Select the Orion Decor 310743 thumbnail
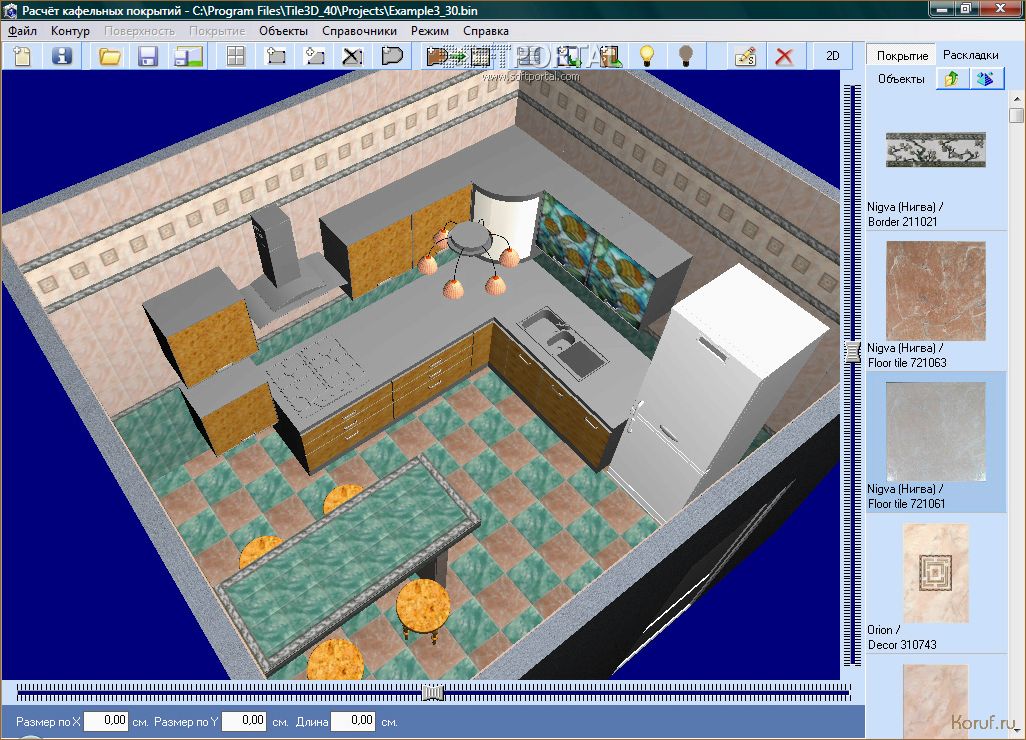Image resolution: width=1026 pixels, height=740 pixels. tap(936, 573)
